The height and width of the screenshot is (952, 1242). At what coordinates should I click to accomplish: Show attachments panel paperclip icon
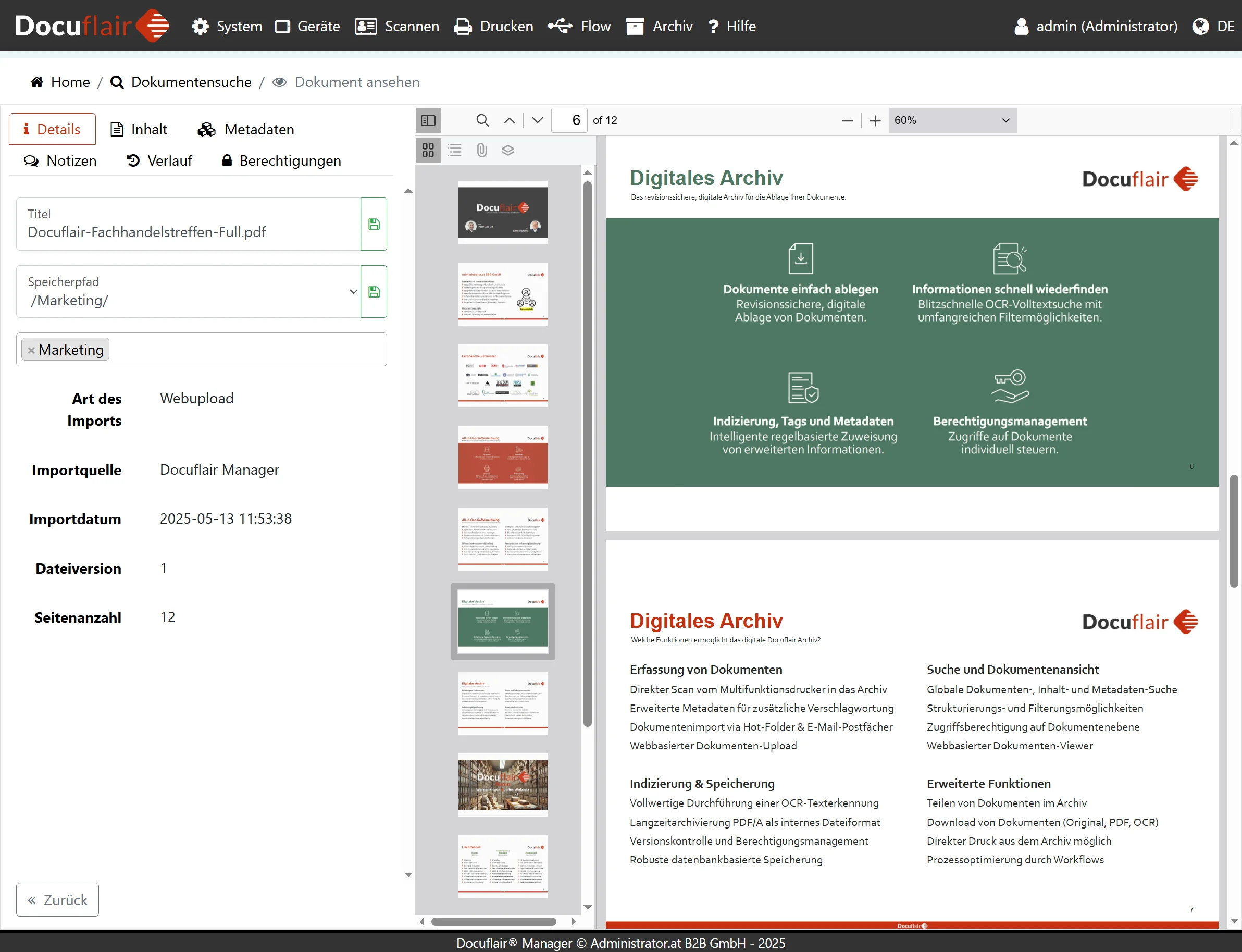[481, 150]
